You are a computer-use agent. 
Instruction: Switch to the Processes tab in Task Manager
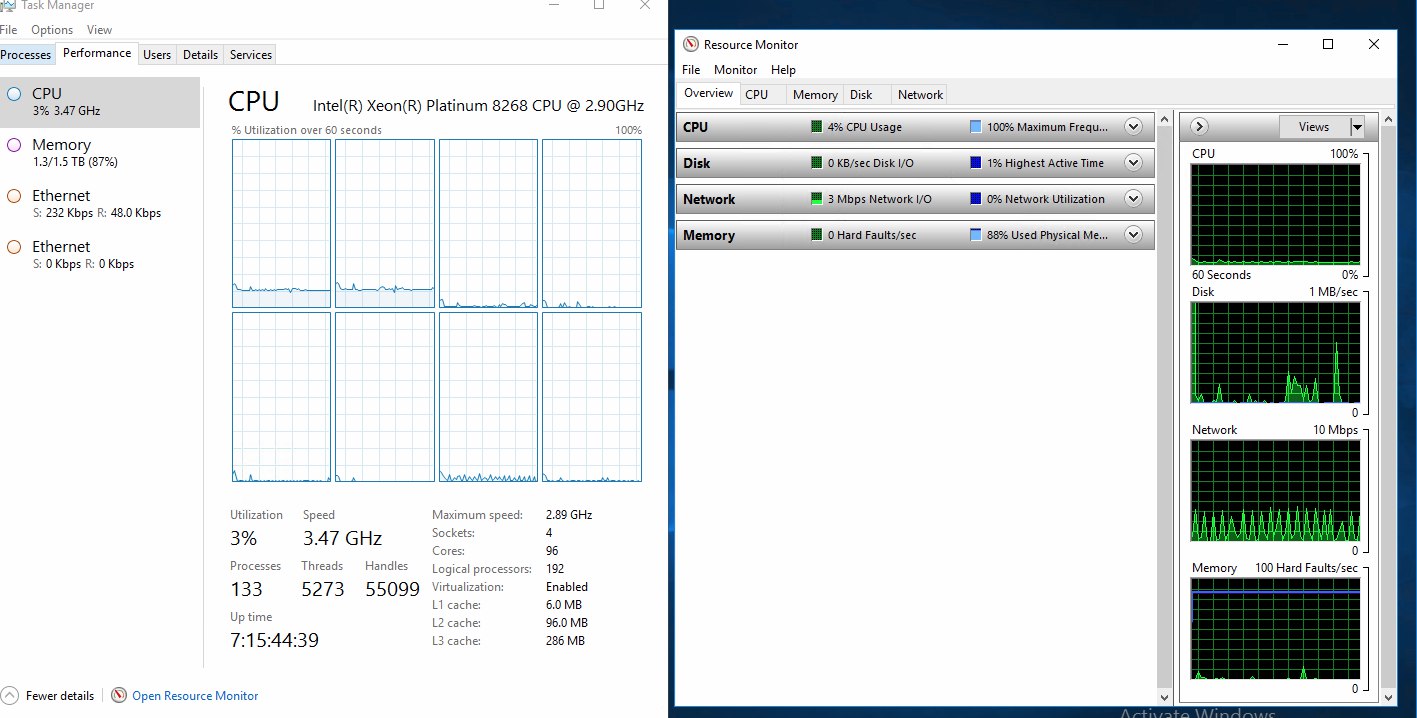pos(26,55)
